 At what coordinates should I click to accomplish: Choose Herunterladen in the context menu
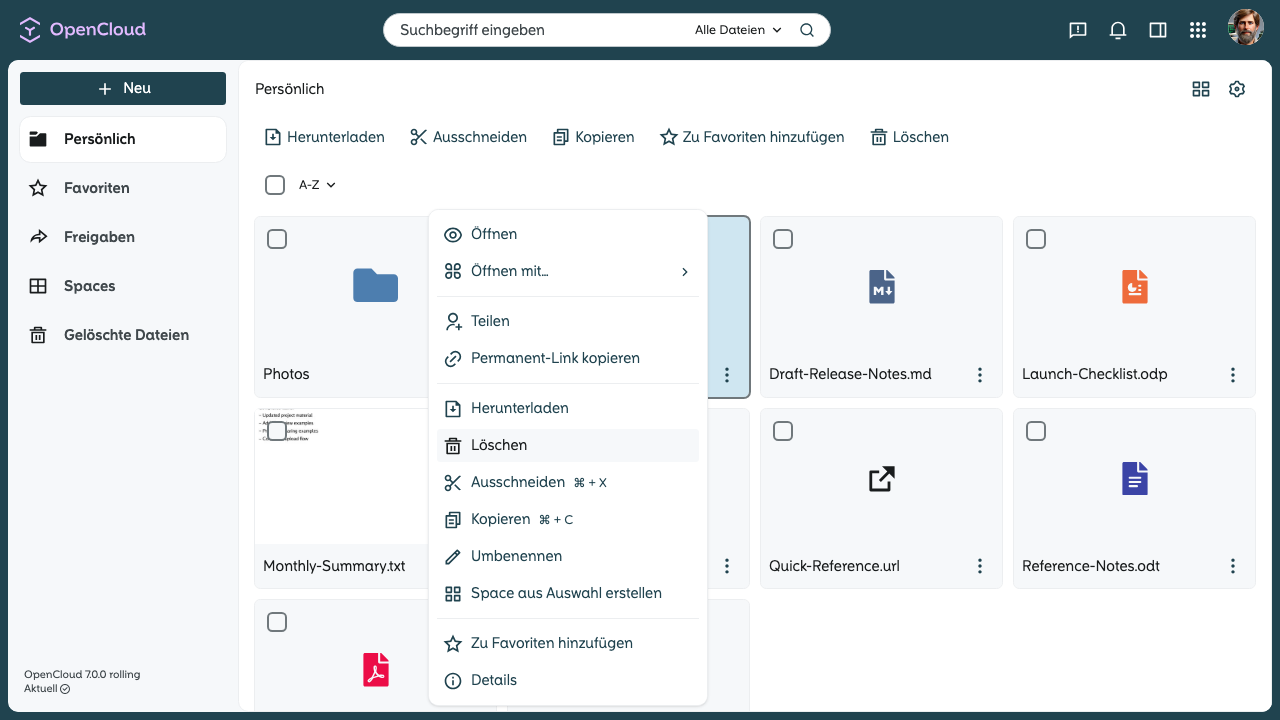point(568,408)
